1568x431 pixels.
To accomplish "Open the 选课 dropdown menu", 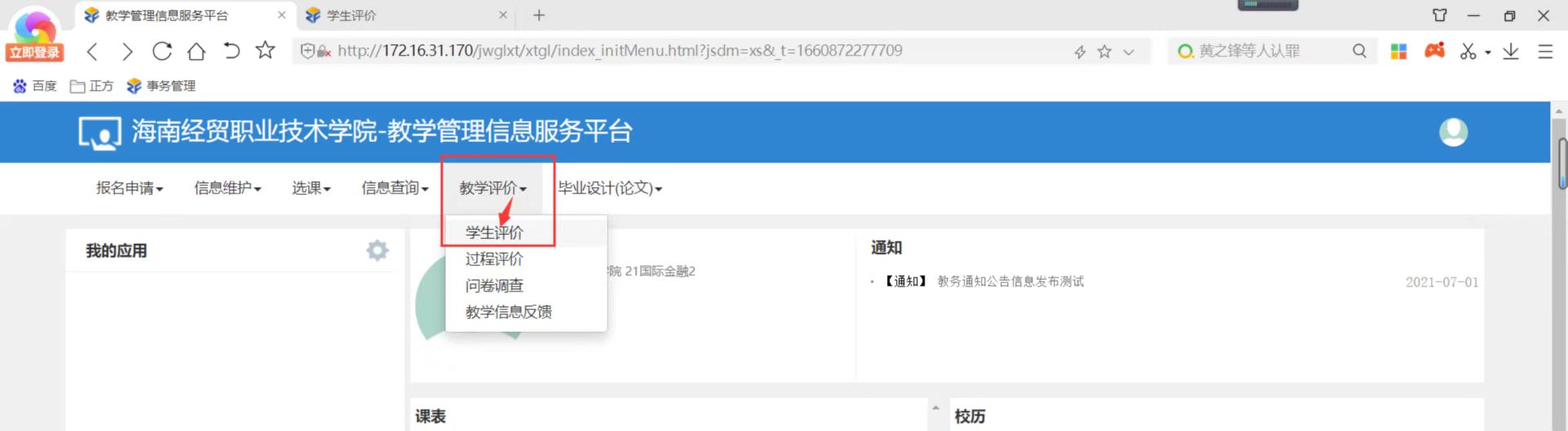I will [x=311, y=189].
